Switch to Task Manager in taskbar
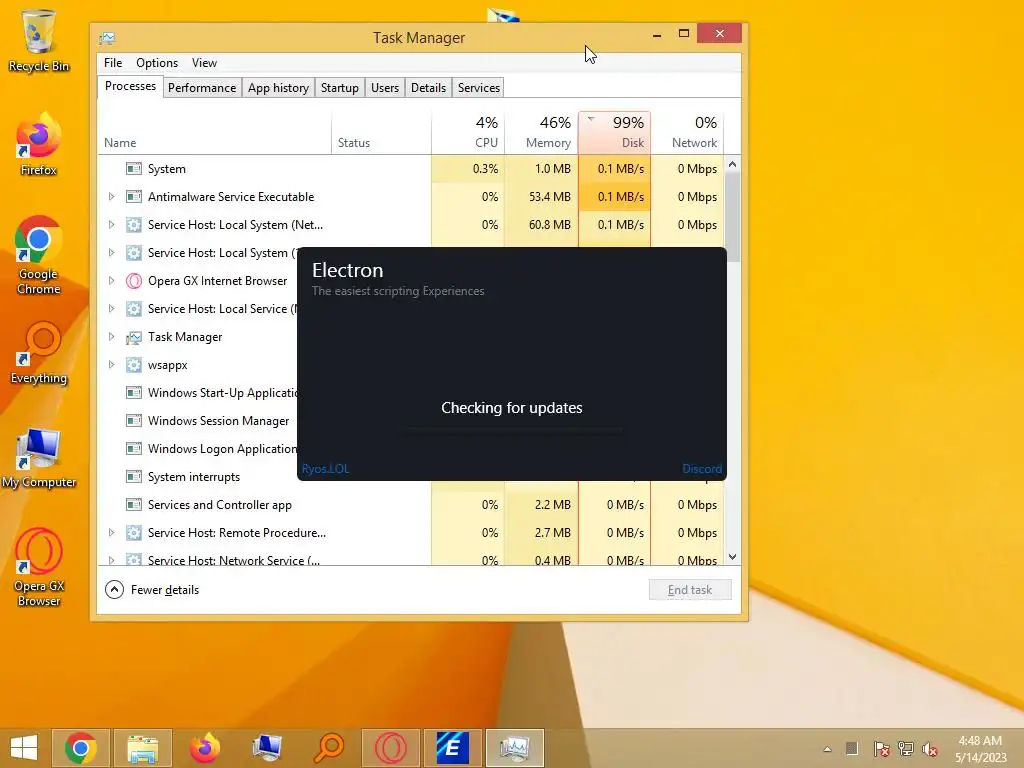The width and height of the screenshot is (1024, 768). pyautogui.click(x=515, y=748)
